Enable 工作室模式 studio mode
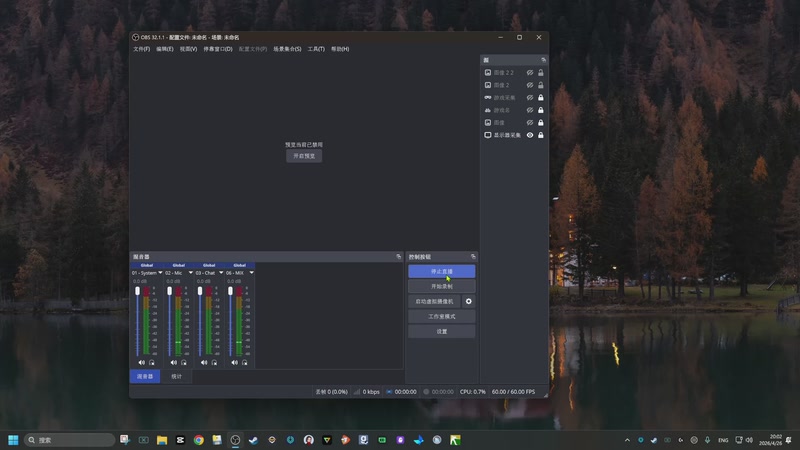This screenshot has width=800, height=450. point(442,316)
